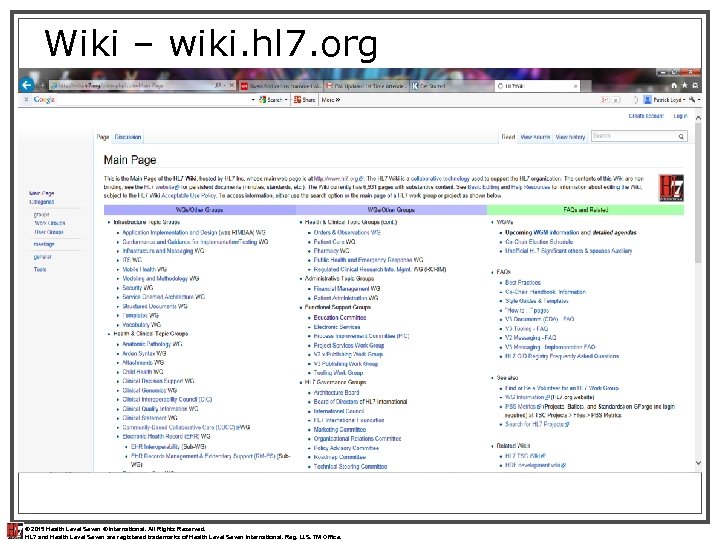The width and height of the screenshot is (720, 540).
Task: Open the wiki Discussion tab
Action: tap(128, 137)
